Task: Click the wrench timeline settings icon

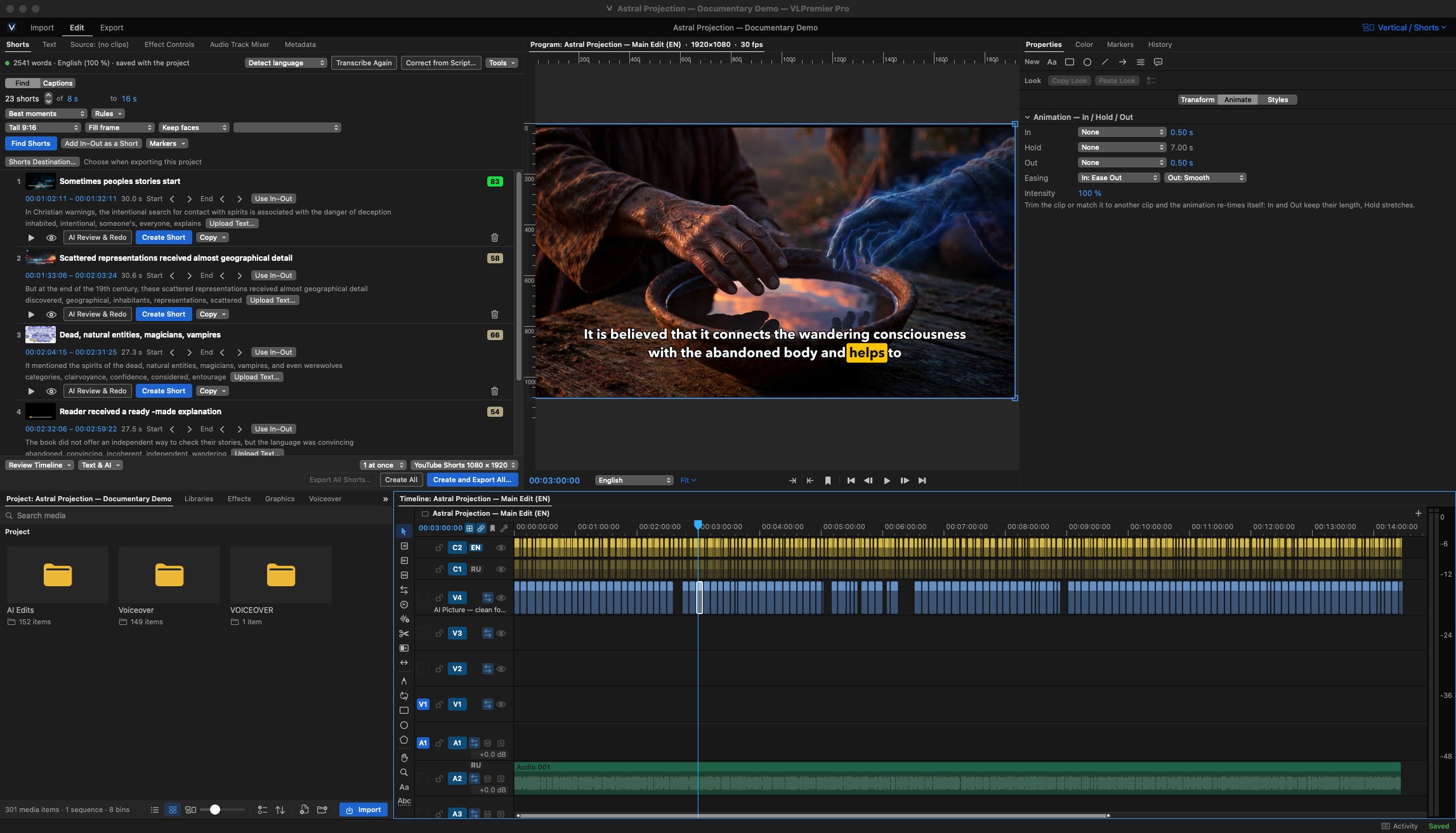Action: point(504,528)
